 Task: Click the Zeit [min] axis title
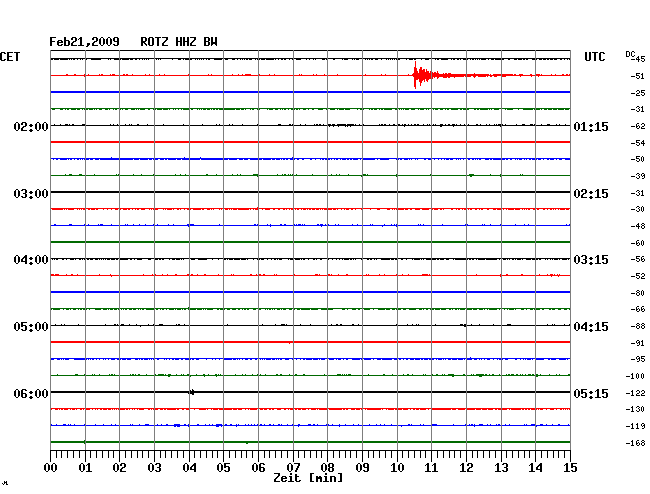tap(308, 478)
